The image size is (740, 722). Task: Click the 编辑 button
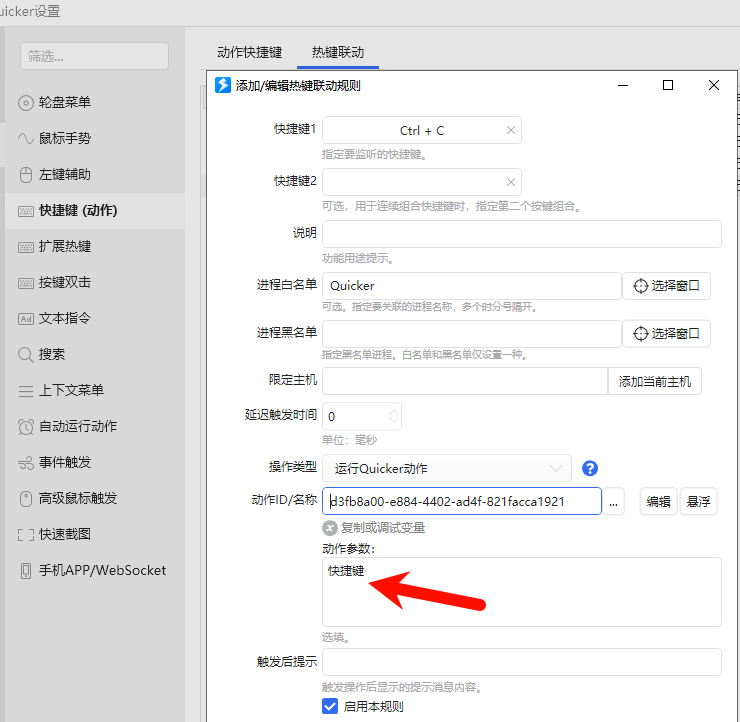[x=658, y=501]
